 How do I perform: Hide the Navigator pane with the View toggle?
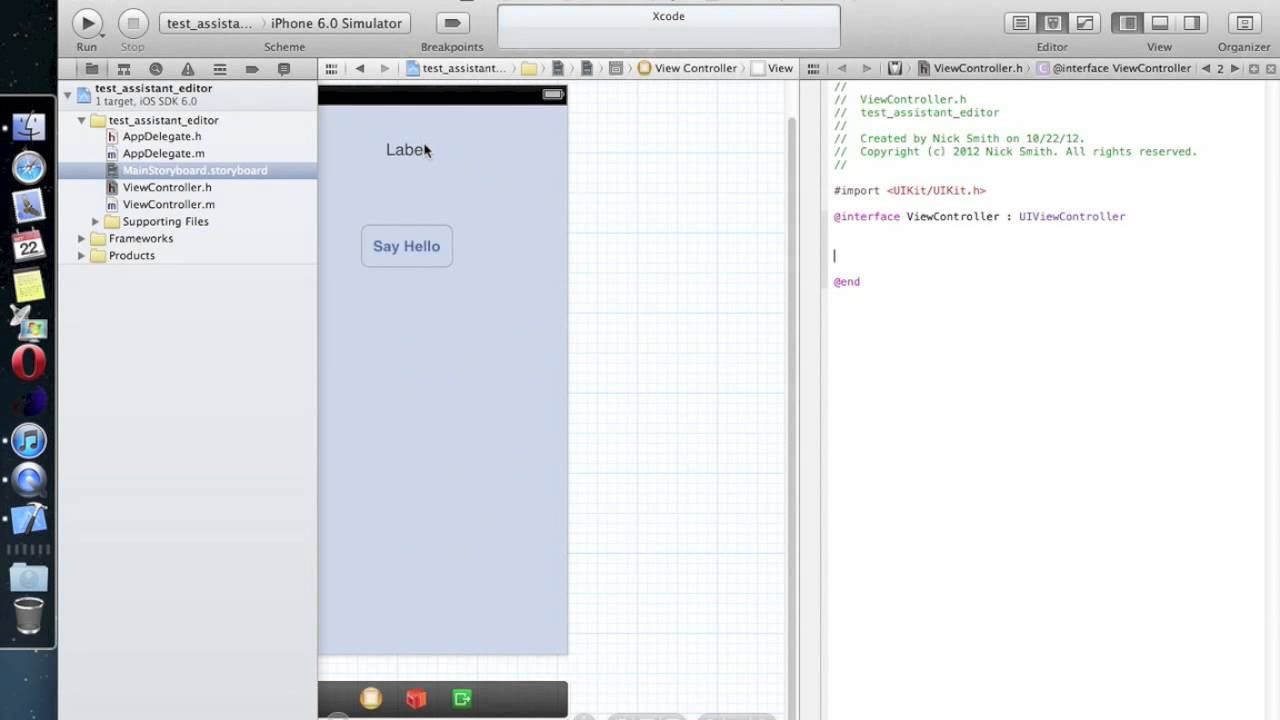[x=1128, y=23]
